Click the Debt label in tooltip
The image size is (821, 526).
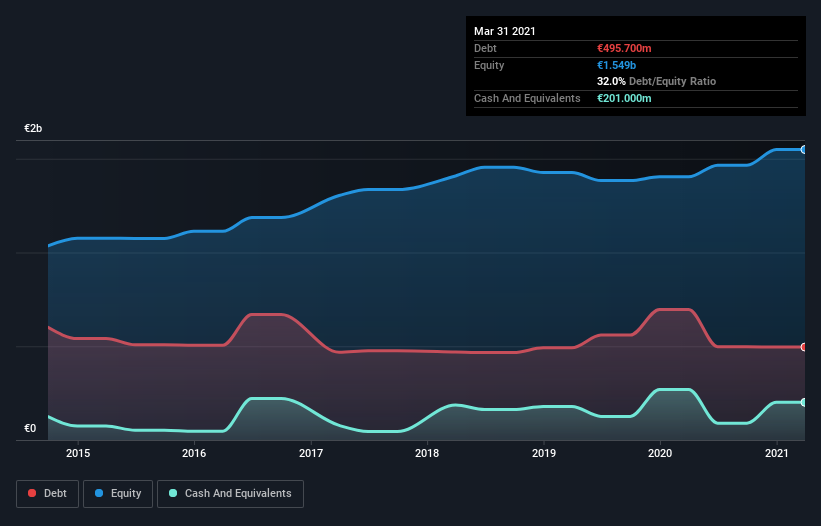click(485, 48)
